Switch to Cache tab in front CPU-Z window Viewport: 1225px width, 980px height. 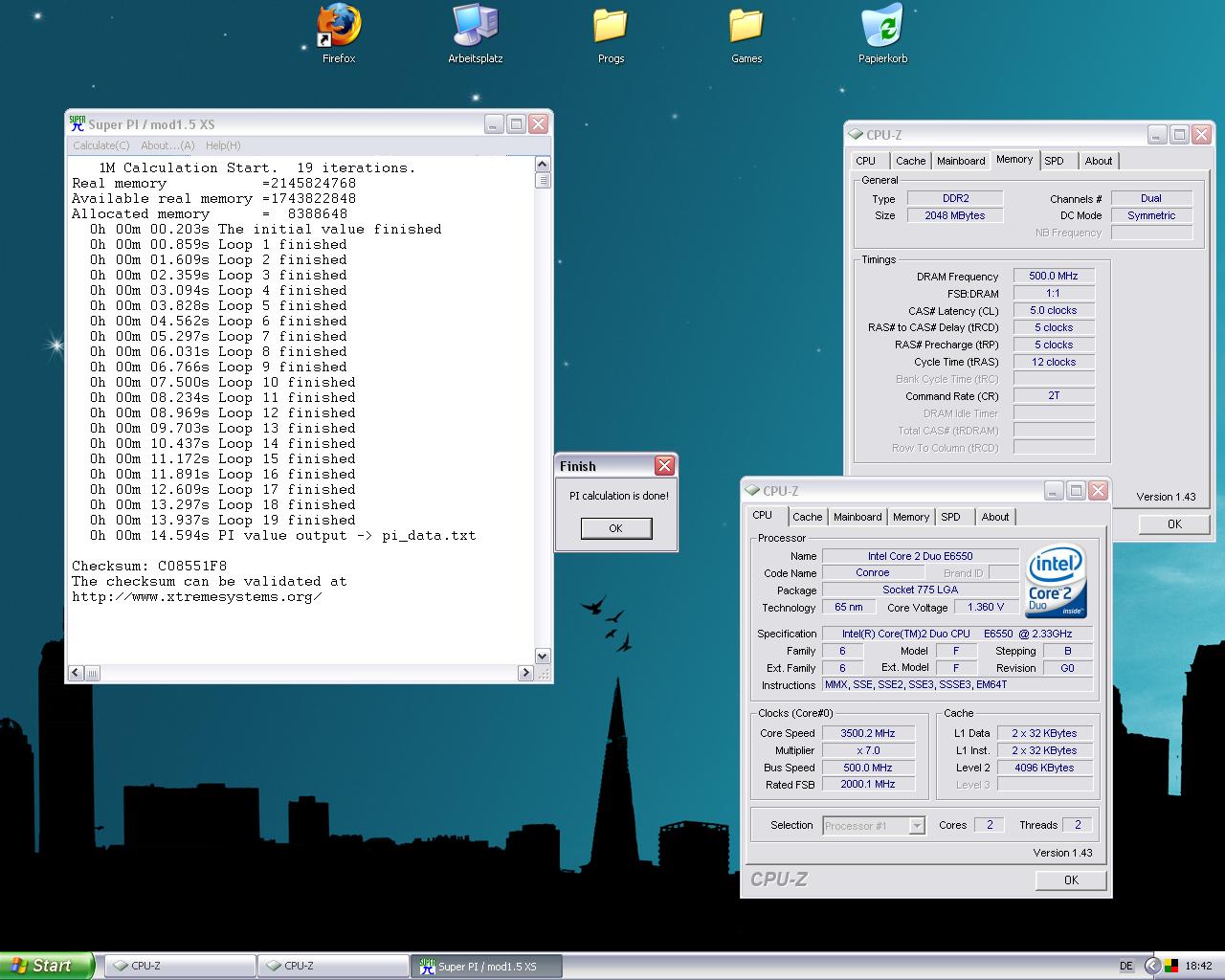pos(807,517)
